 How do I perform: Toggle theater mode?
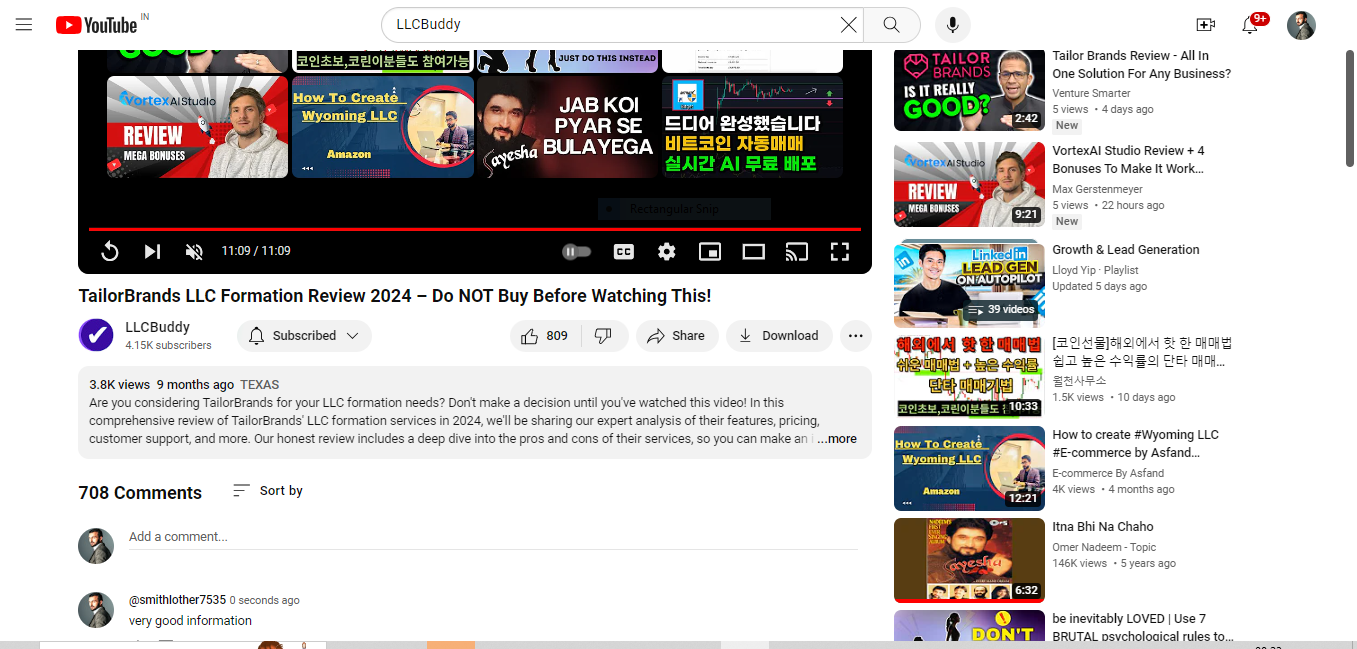click(753, 252)
